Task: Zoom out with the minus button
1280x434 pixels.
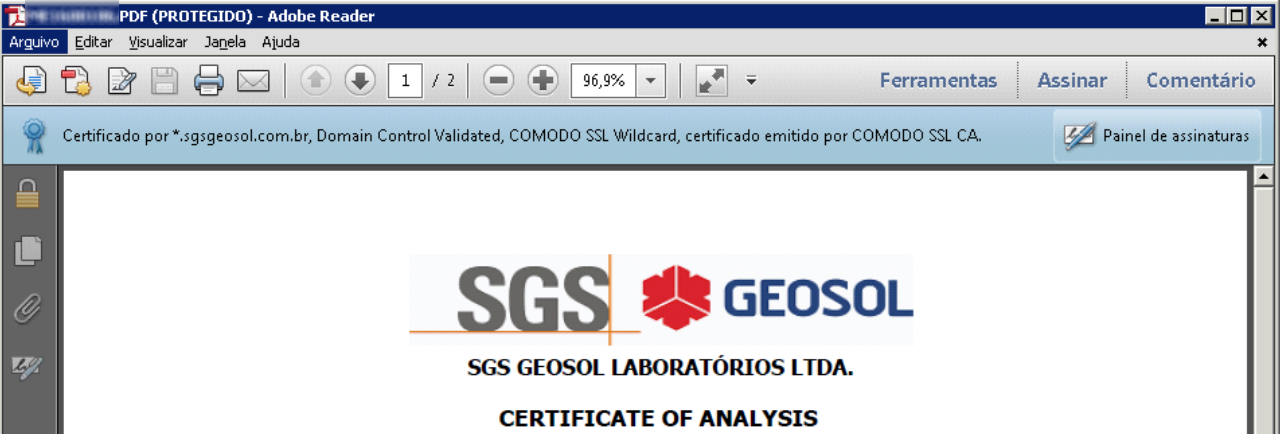Action: coord(498,81)
